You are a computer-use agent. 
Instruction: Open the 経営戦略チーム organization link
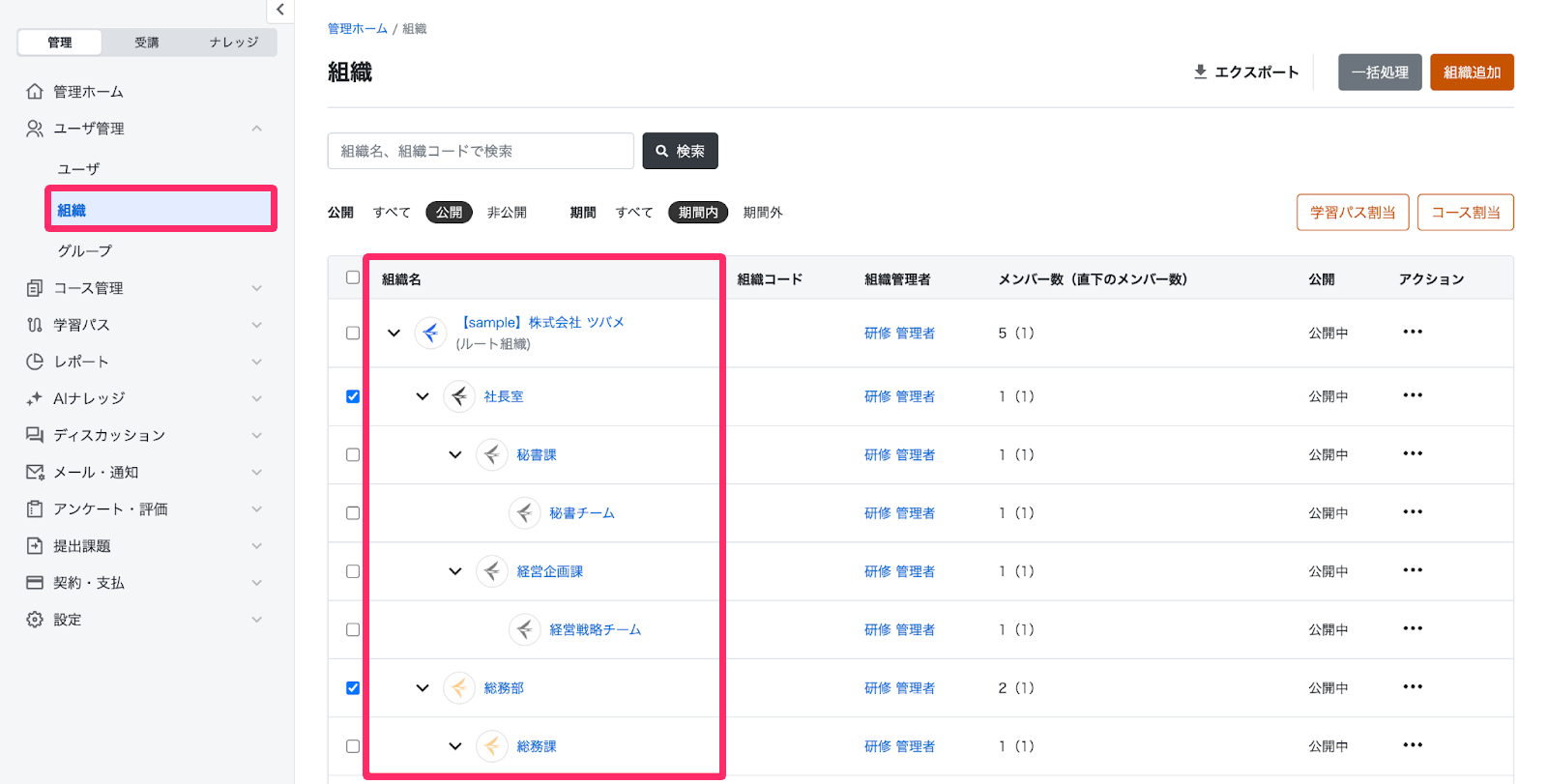coord(596,629)
